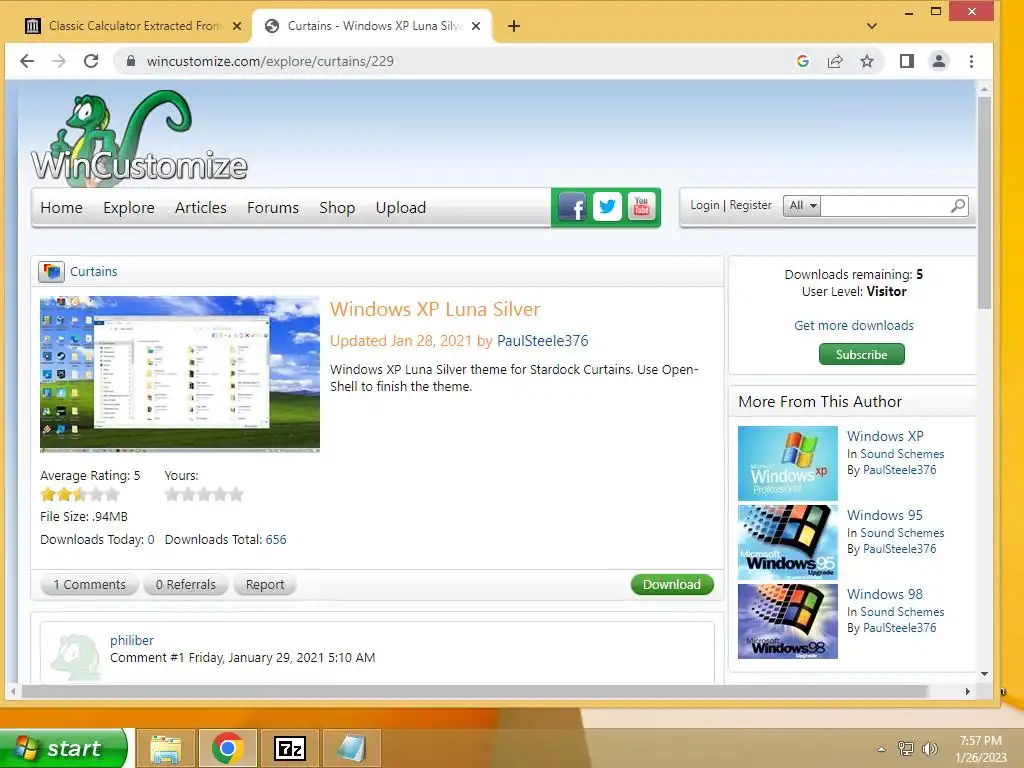Click the Twitter social icon
Image resolution: width=1024 pixels, height=768 pixels.
607,207
